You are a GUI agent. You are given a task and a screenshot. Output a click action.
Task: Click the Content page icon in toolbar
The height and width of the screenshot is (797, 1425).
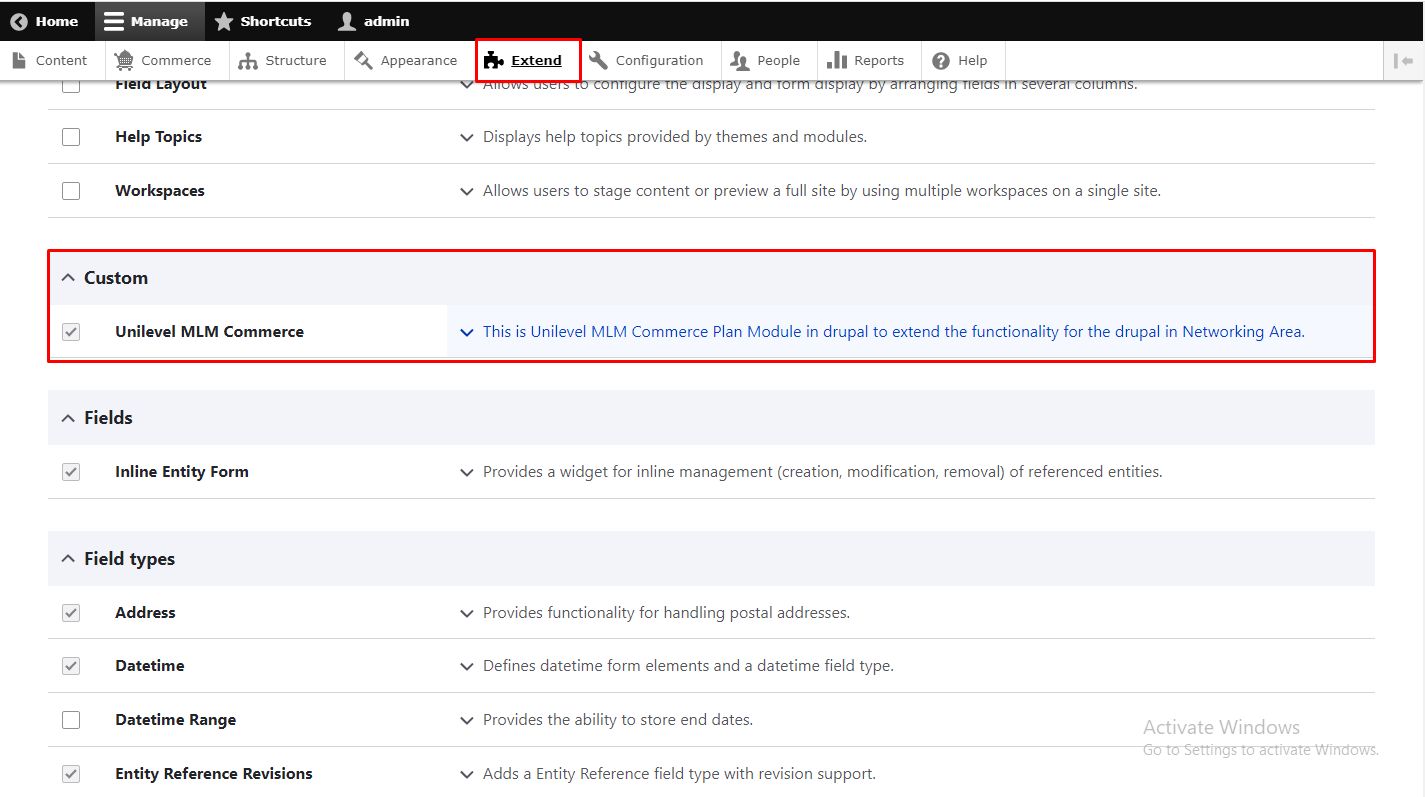tap(19, 61)
